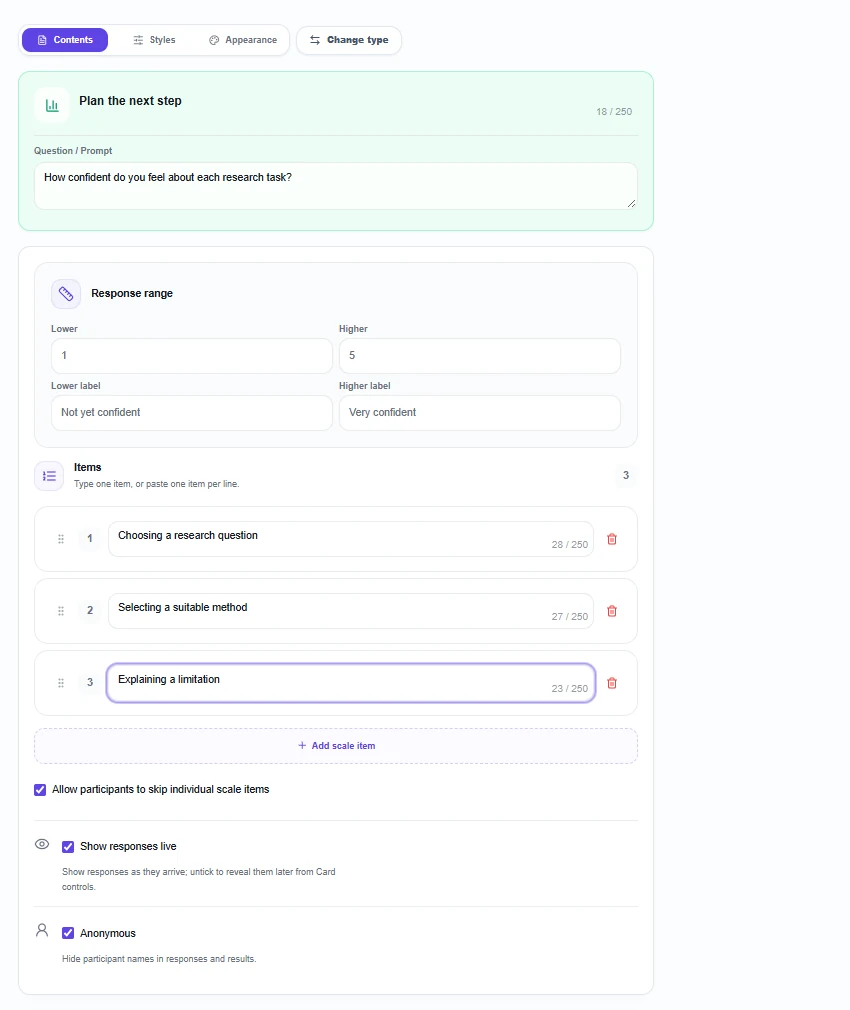Screen dimensions: 850x1010
Task: Click the 'Items' heading
Action: click(88, 468)
